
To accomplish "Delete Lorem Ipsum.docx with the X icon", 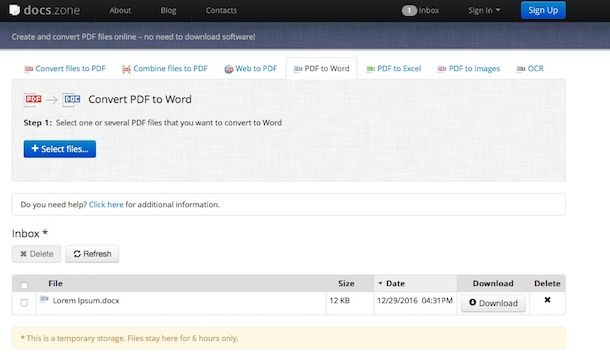I will coord(547,300).
